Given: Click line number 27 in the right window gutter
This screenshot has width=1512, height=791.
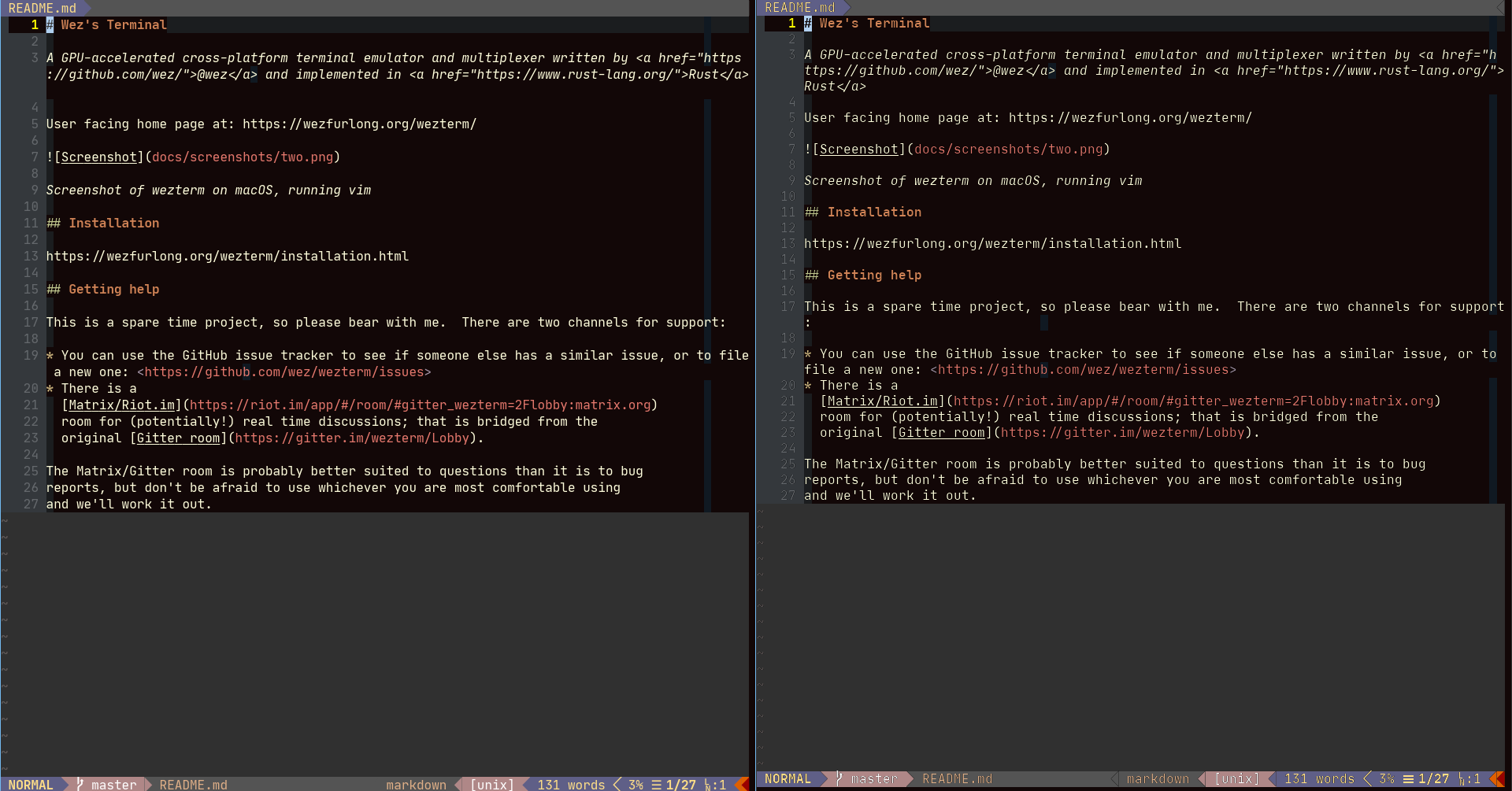Looking at the screenshot, I should pos(787,495).
